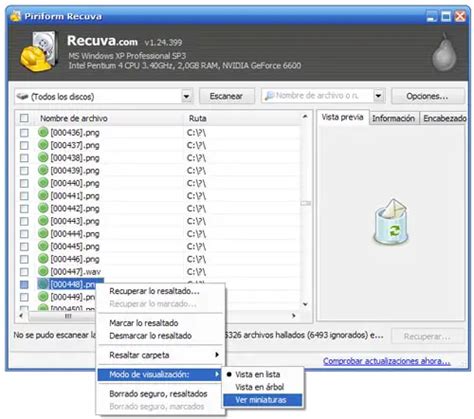Click the green status icon for [000439].png
The image size is (474, 419).
(x=43, y=170)
